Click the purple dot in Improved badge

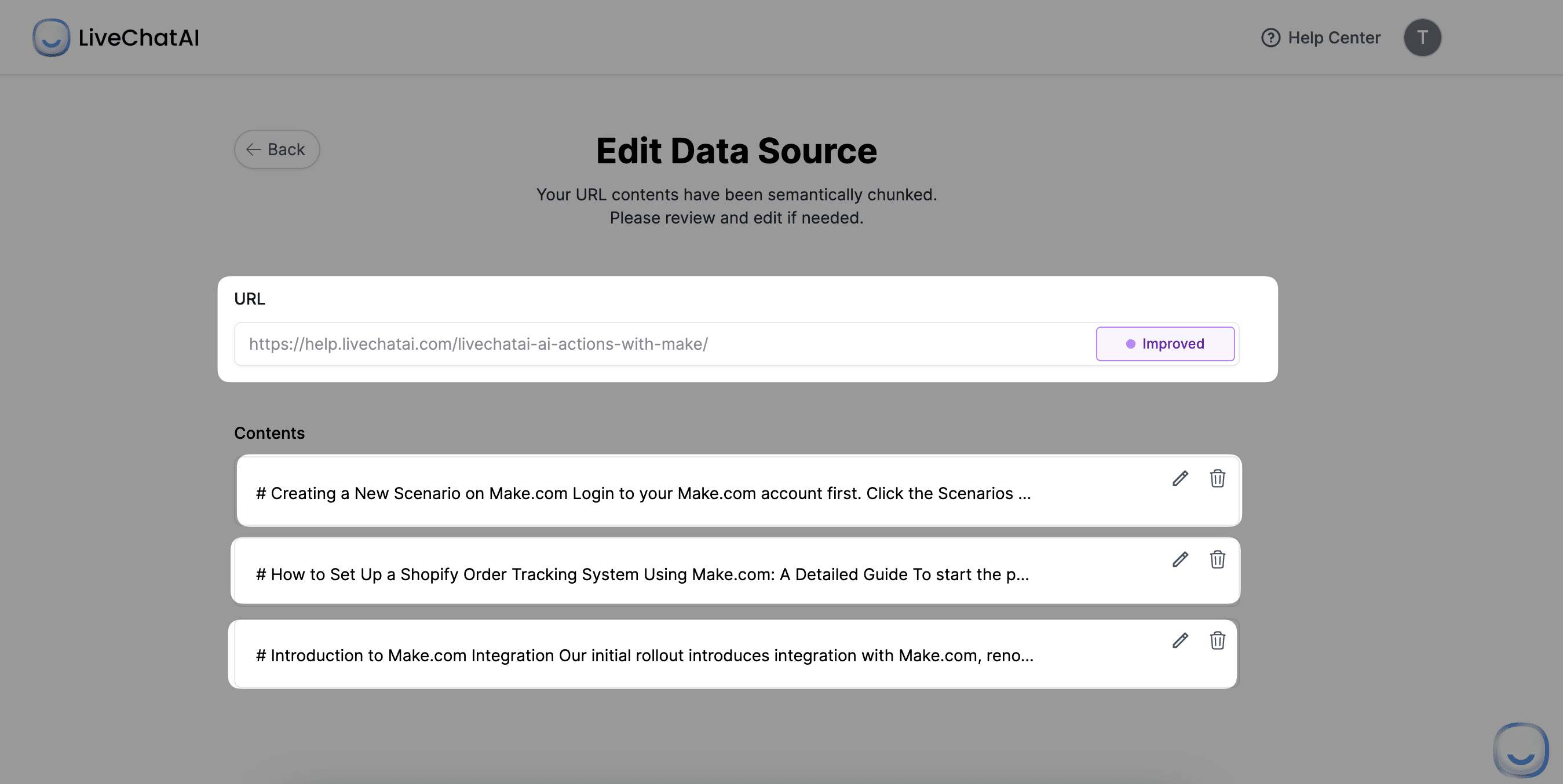coord(1130,343)
